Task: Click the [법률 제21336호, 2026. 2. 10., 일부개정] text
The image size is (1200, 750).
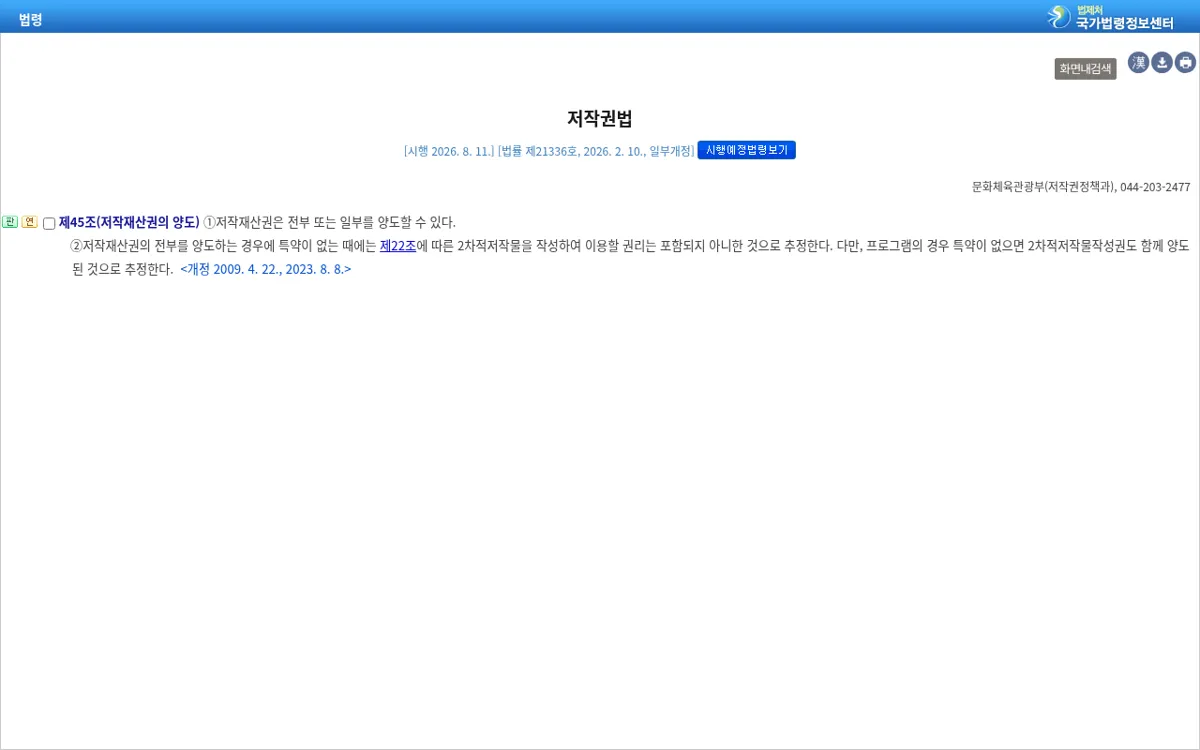Action: coord(596,151)
